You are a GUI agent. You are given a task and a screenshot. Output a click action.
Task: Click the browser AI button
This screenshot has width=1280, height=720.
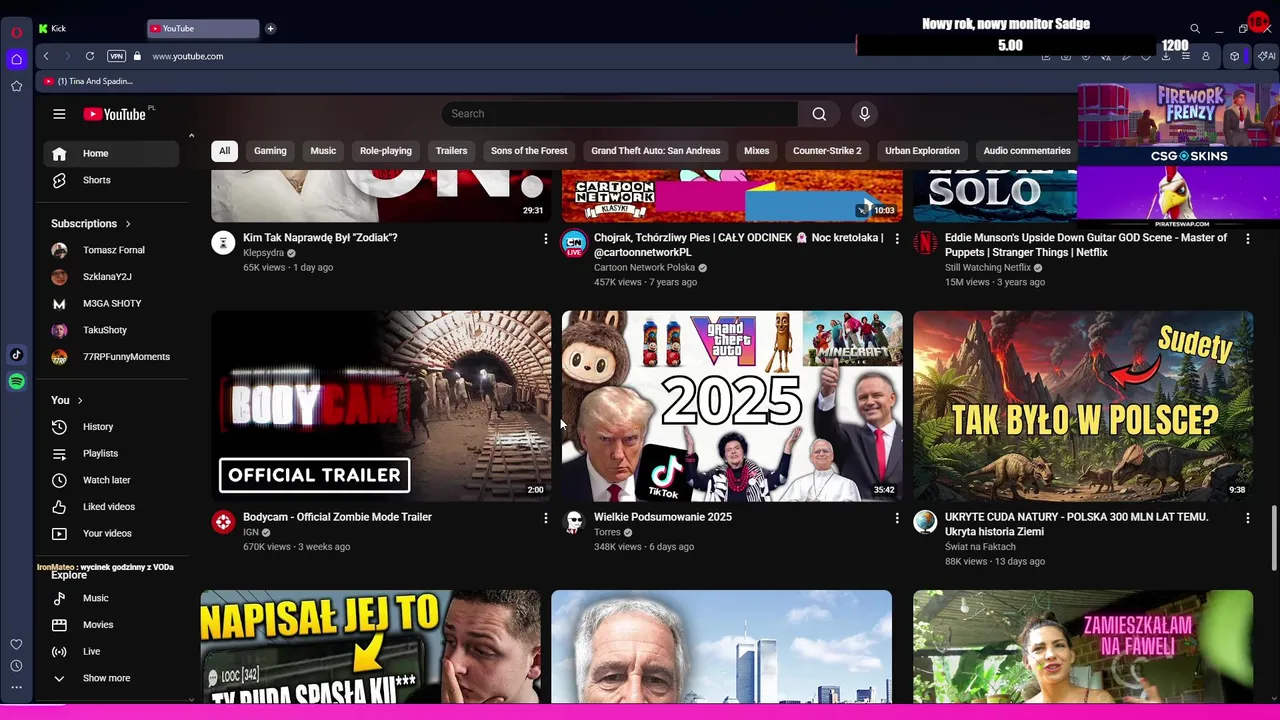tap(1266, 56)
